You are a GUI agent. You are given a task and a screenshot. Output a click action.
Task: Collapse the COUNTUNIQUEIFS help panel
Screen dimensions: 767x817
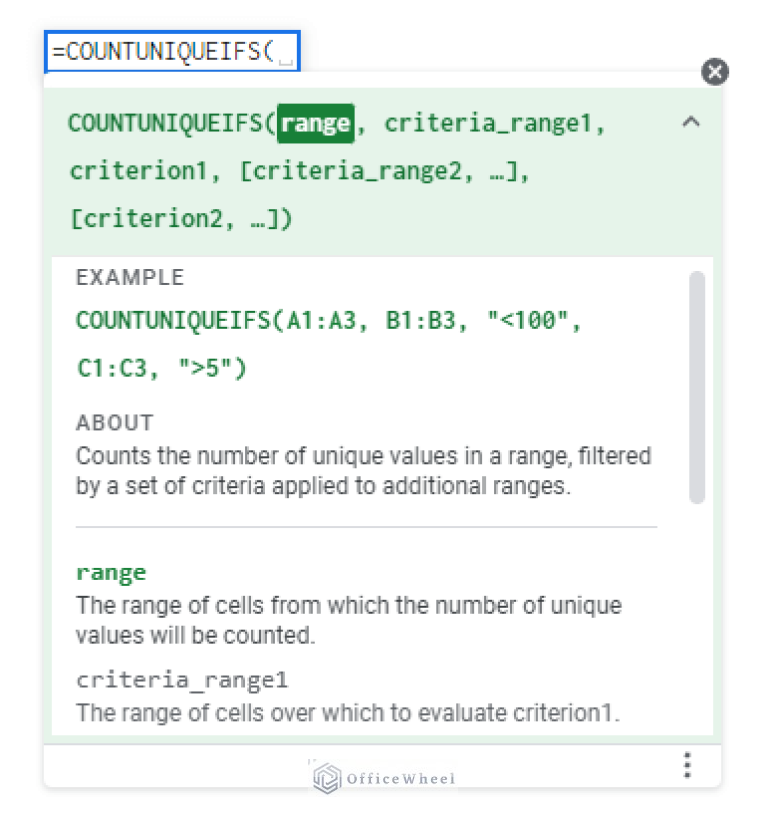[690, 122]
